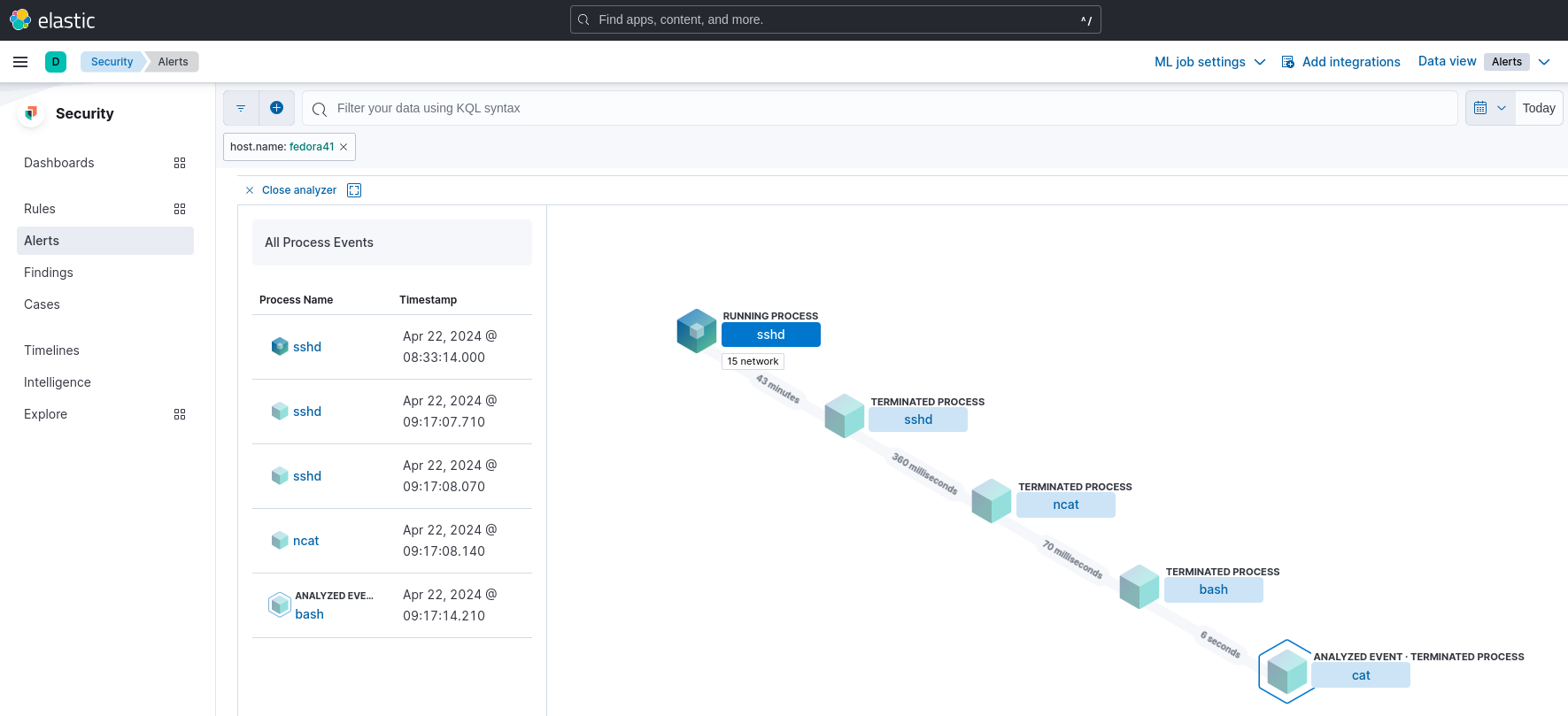The width and height of the screenshot is (1568, 716).
Task: Go to Findings in sidebar
Action: click(x=49, y=273)
